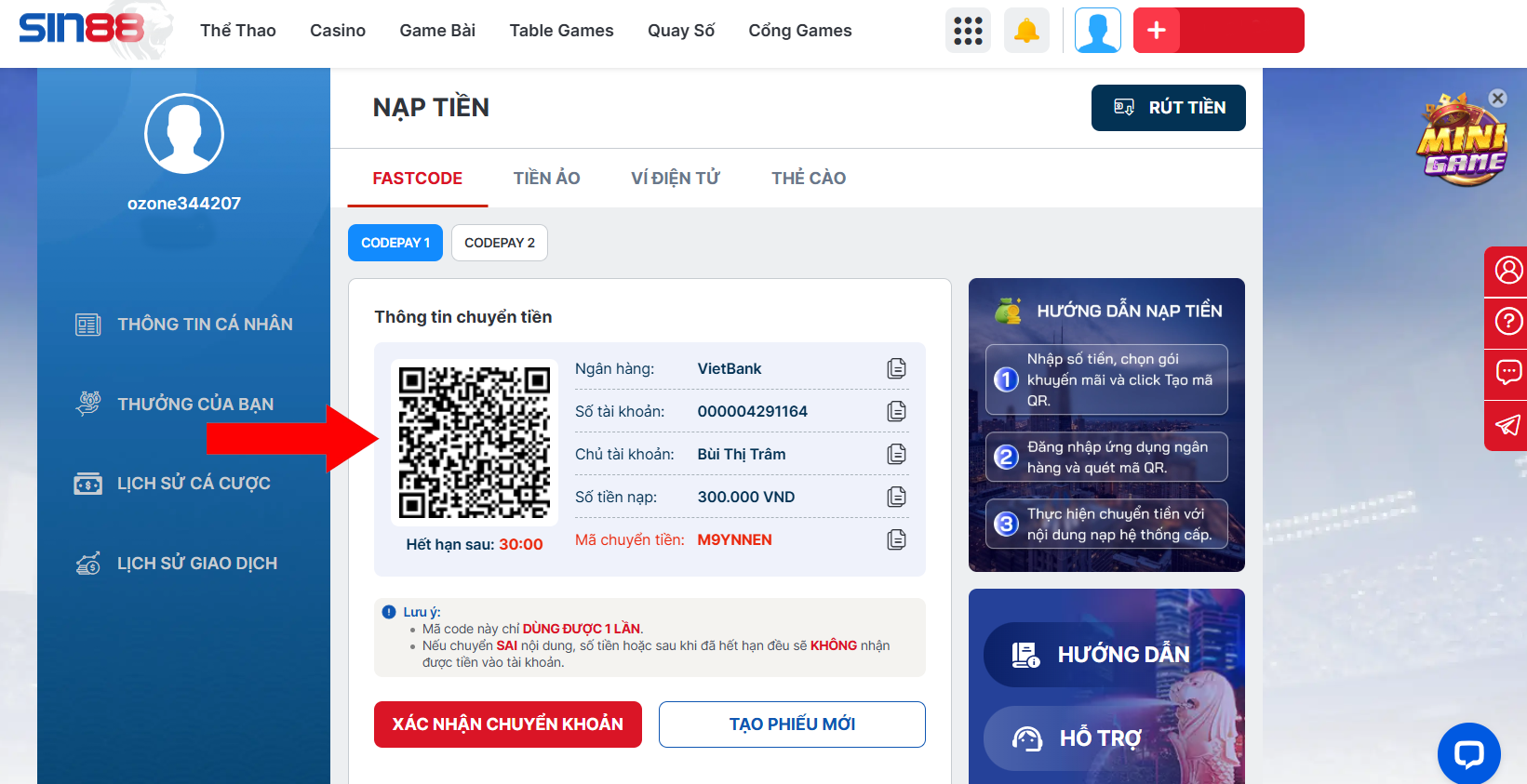This screenshot has width=1527, height=784.
Task: Select CODEPAY 1 option
Action: pos(395,243)
